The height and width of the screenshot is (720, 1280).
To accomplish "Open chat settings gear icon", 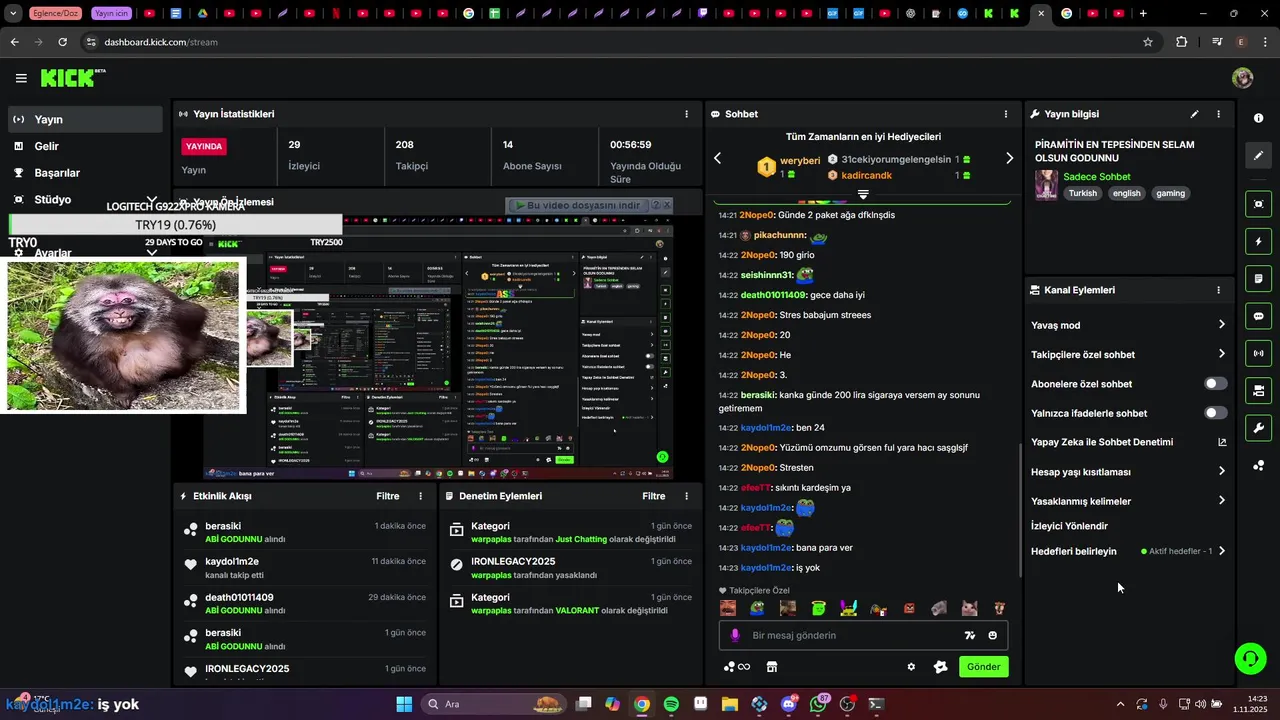I will click(x=911, y=667).
